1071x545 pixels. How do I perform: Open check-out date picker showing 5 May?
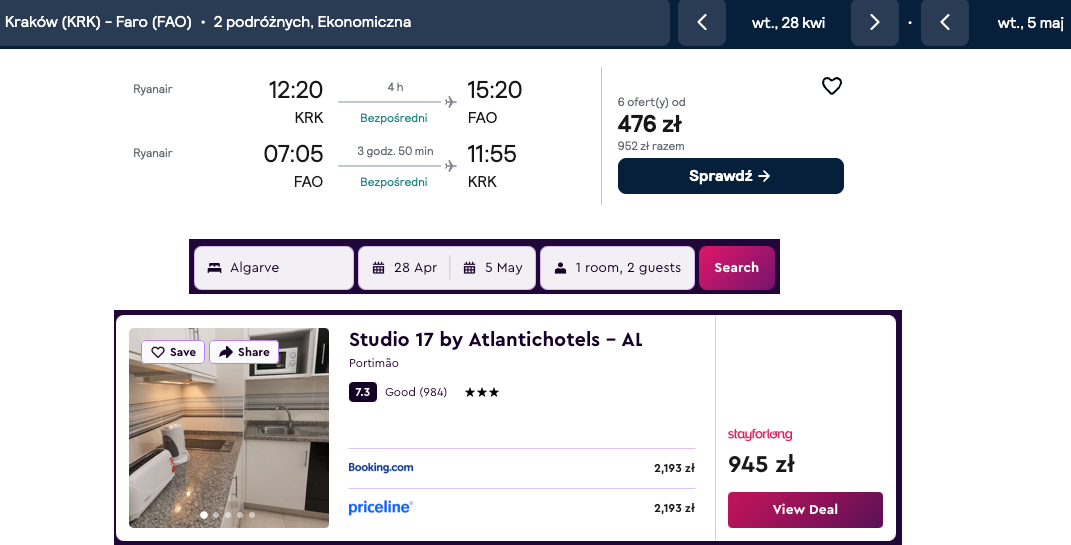tap(493, 268)
